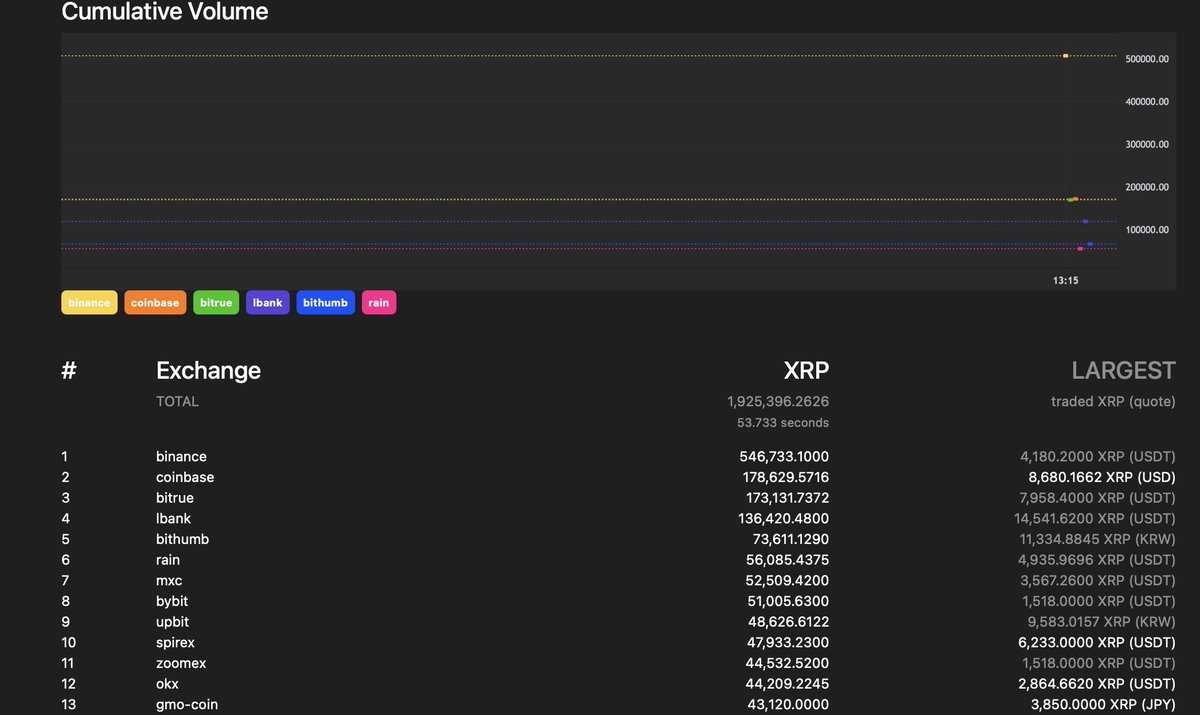Click the traded XRP (quote) subheading

[x=1113, y=401]
